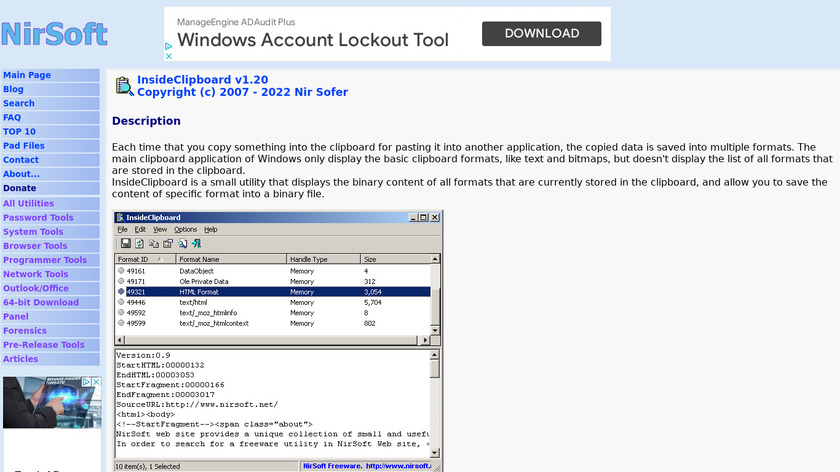Viewport: 840px width, 472px height.
Task: Sort by the Format ID column header
Action: pos(145,259)
